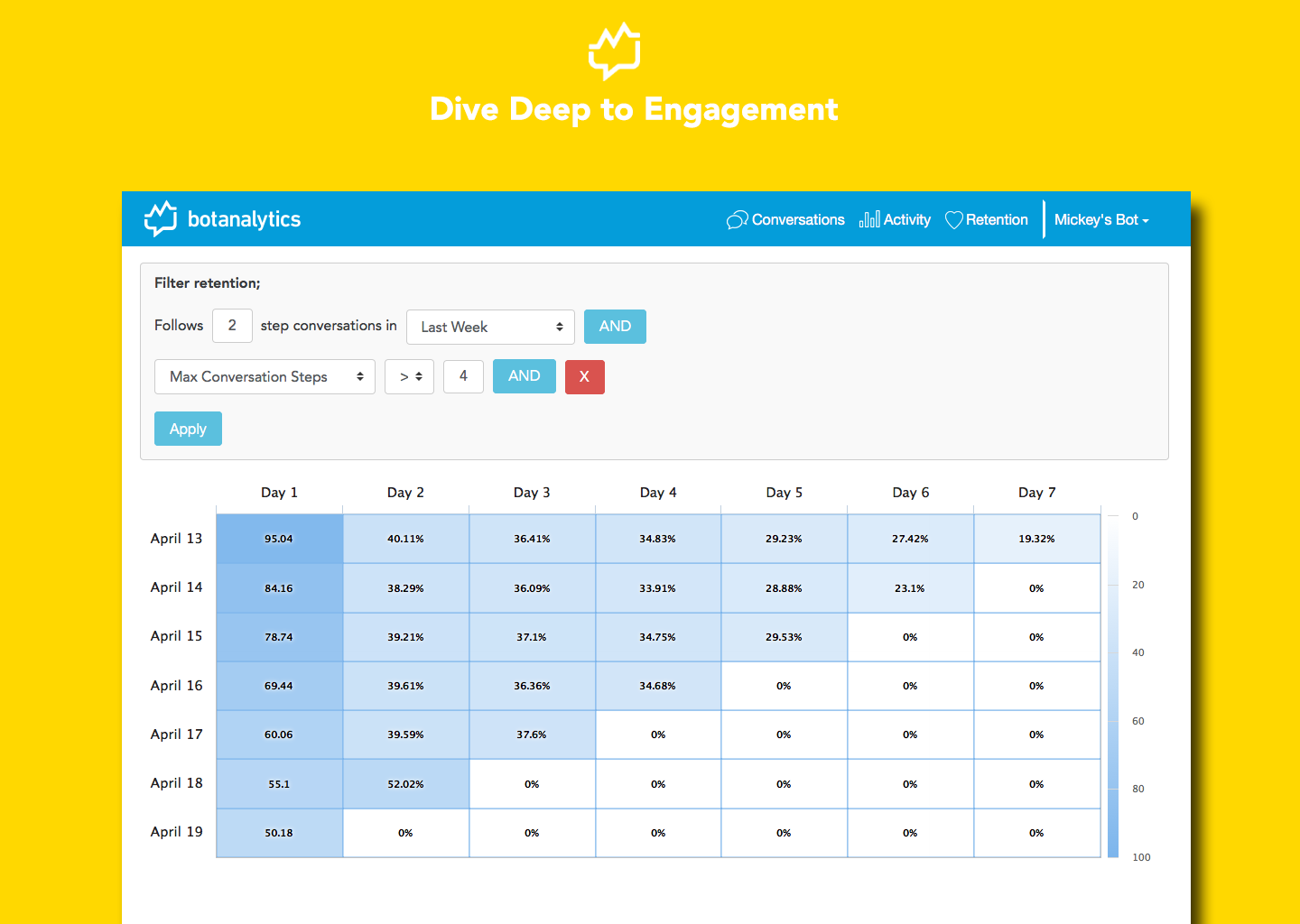Click the cell showing 29.23%
This screenshot has width=1300, height=924.
pos(784,539)
